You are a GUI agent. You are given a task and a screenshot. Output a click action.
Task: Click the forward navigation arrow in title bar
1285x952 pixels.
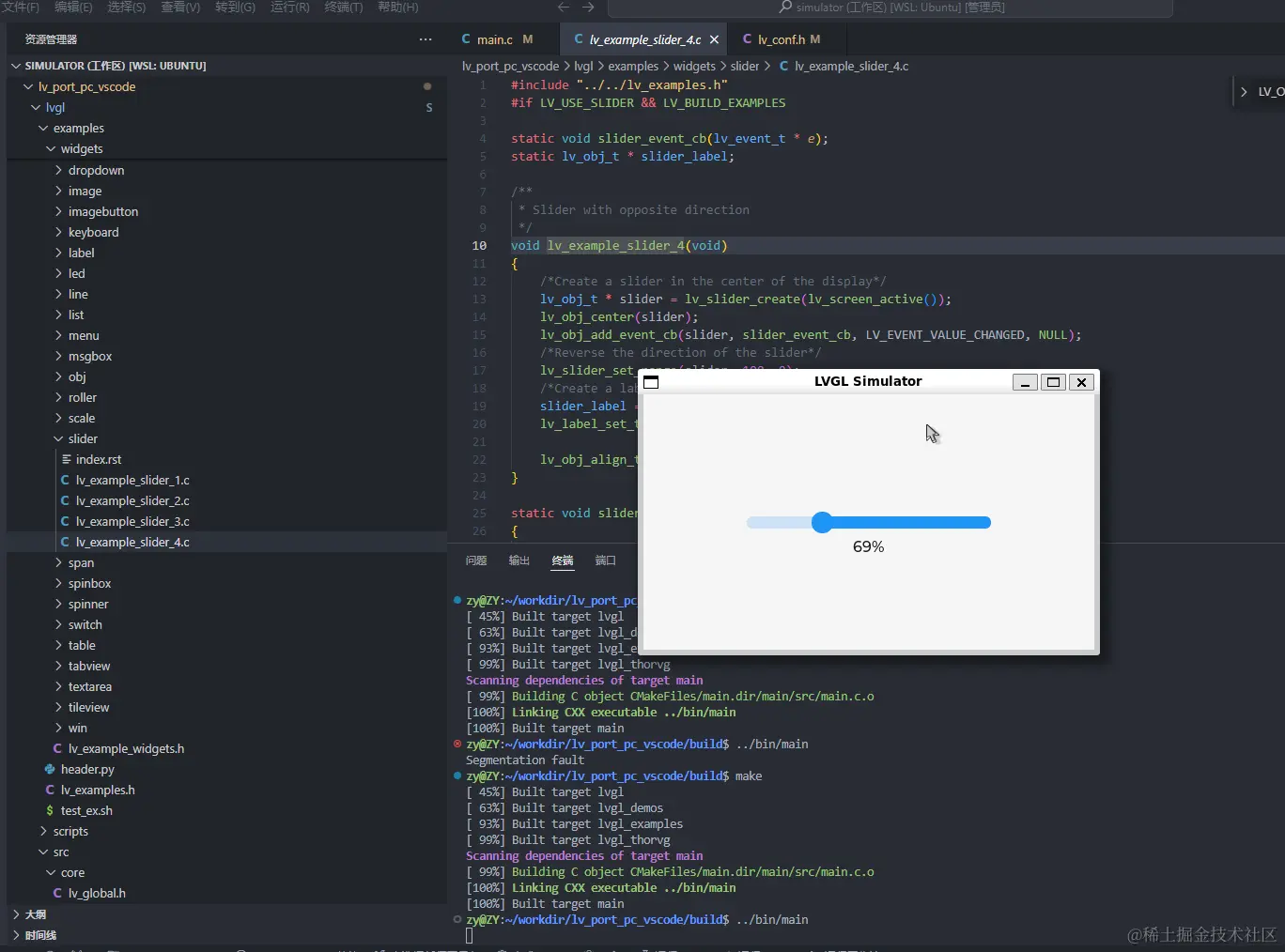click(588, 8)
